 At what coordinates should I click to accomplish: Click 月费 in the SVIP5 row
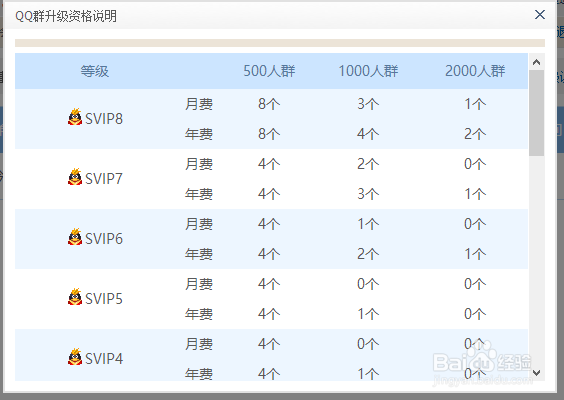tap(199, 284)
